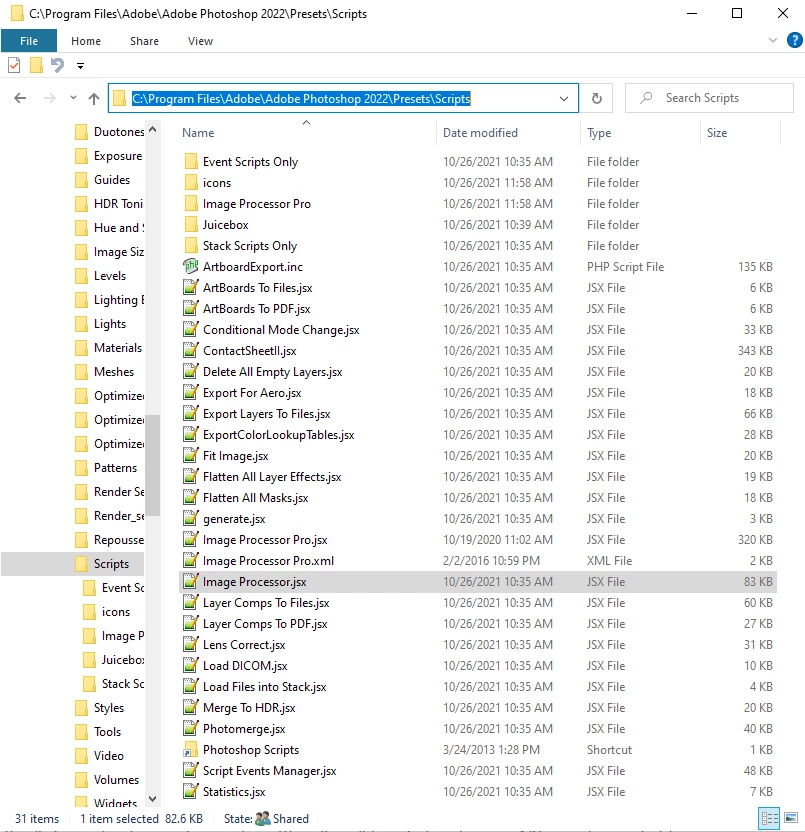The width and height of the screenshot is (805, 832).
Task: Open the File menu tab
Action: [x=29, y=41]
